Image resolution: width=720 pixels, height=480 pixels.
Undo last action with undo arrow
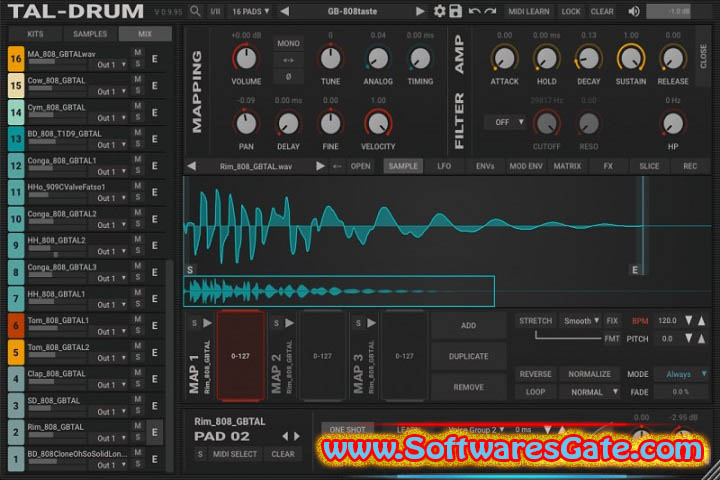tap(474, 11)
